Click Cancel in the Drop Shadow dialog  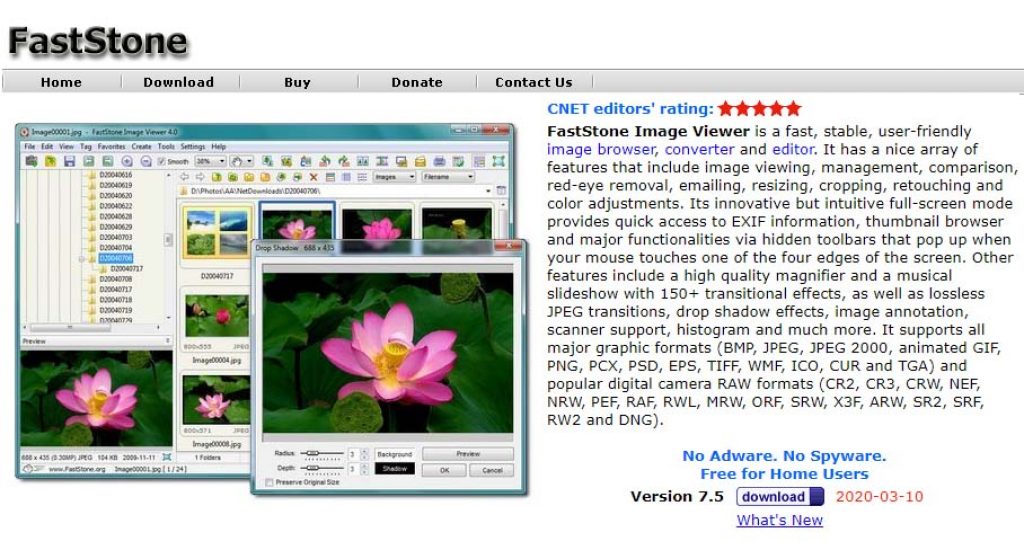pos(492,470)
